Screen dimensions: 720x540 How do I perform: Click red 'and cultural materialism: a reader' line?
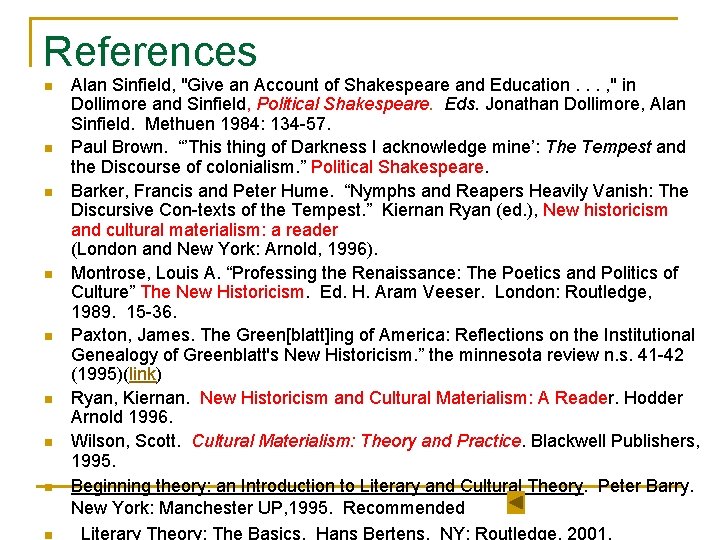(x=205, y=230)
